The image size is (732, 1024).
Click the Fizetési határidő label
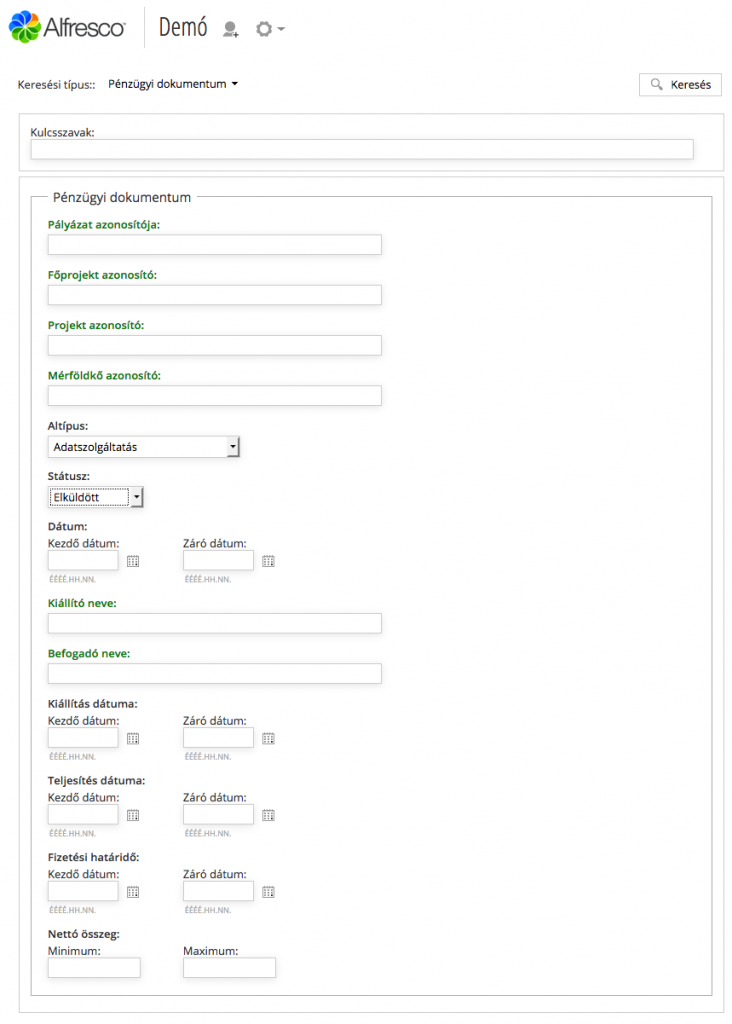93,857
